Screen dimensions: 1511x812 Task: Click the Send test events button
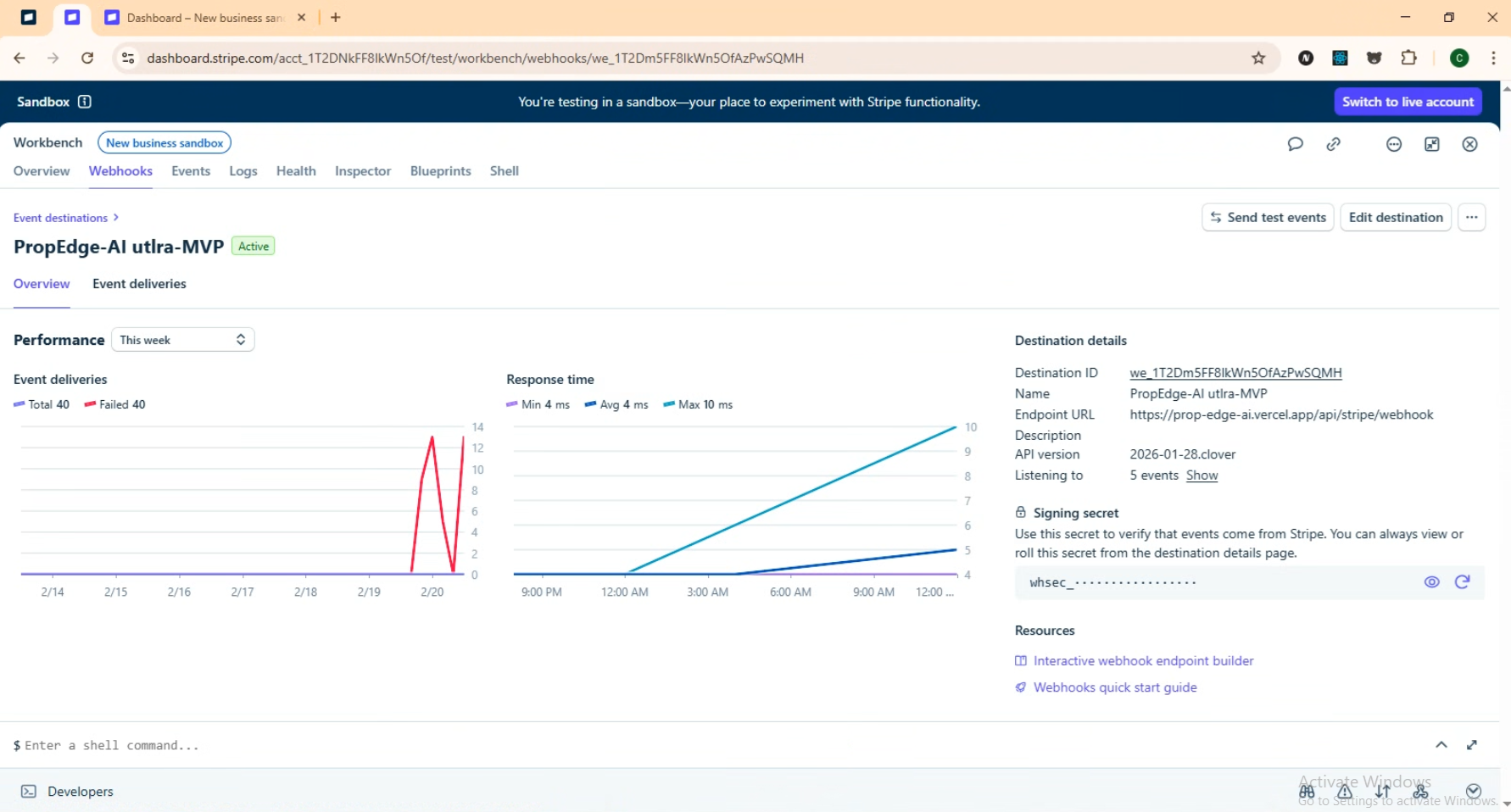(1268, 217)
